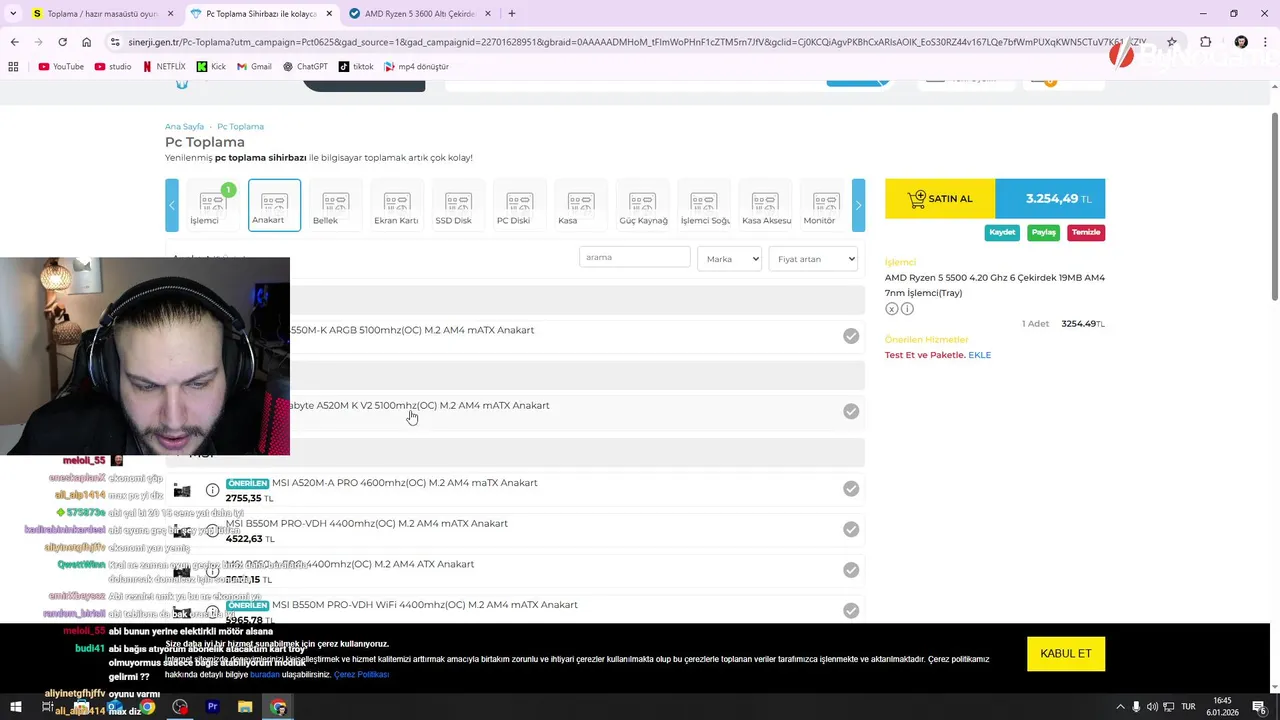Viewport: 1280px width, 720px height.
Task: Follow the Pc Toplama breadcrumb link
Action: 240,127
